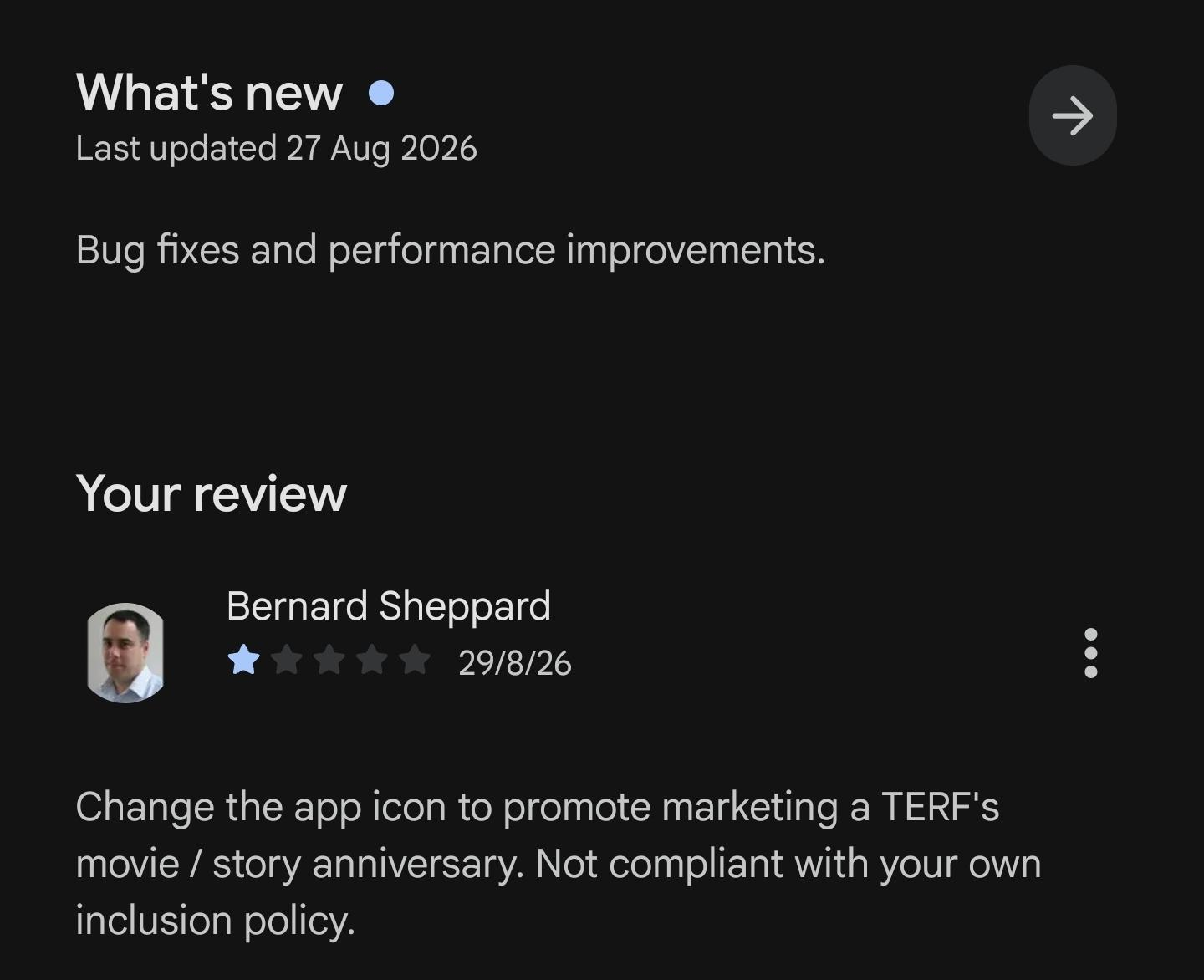Tap the Your review heading
The image size is (1204, 980).
coord(211,493)
